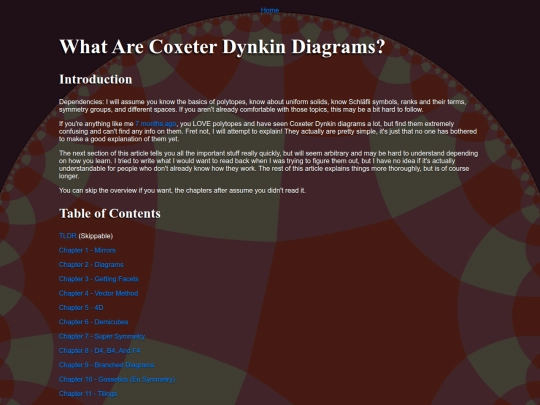
Task: Visit Chapter 8 - D4, B4, And F4
Action: click(100, 351)
